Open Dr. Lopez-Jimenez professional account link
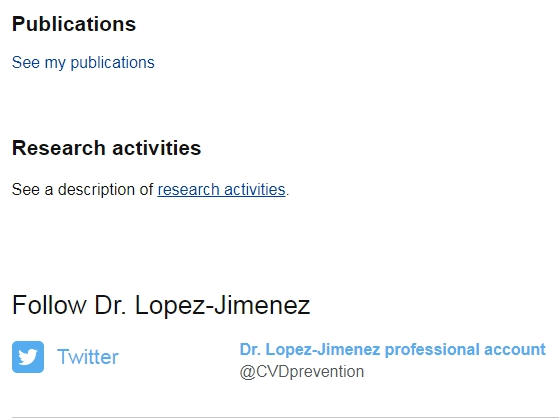 tap(393, 349)
